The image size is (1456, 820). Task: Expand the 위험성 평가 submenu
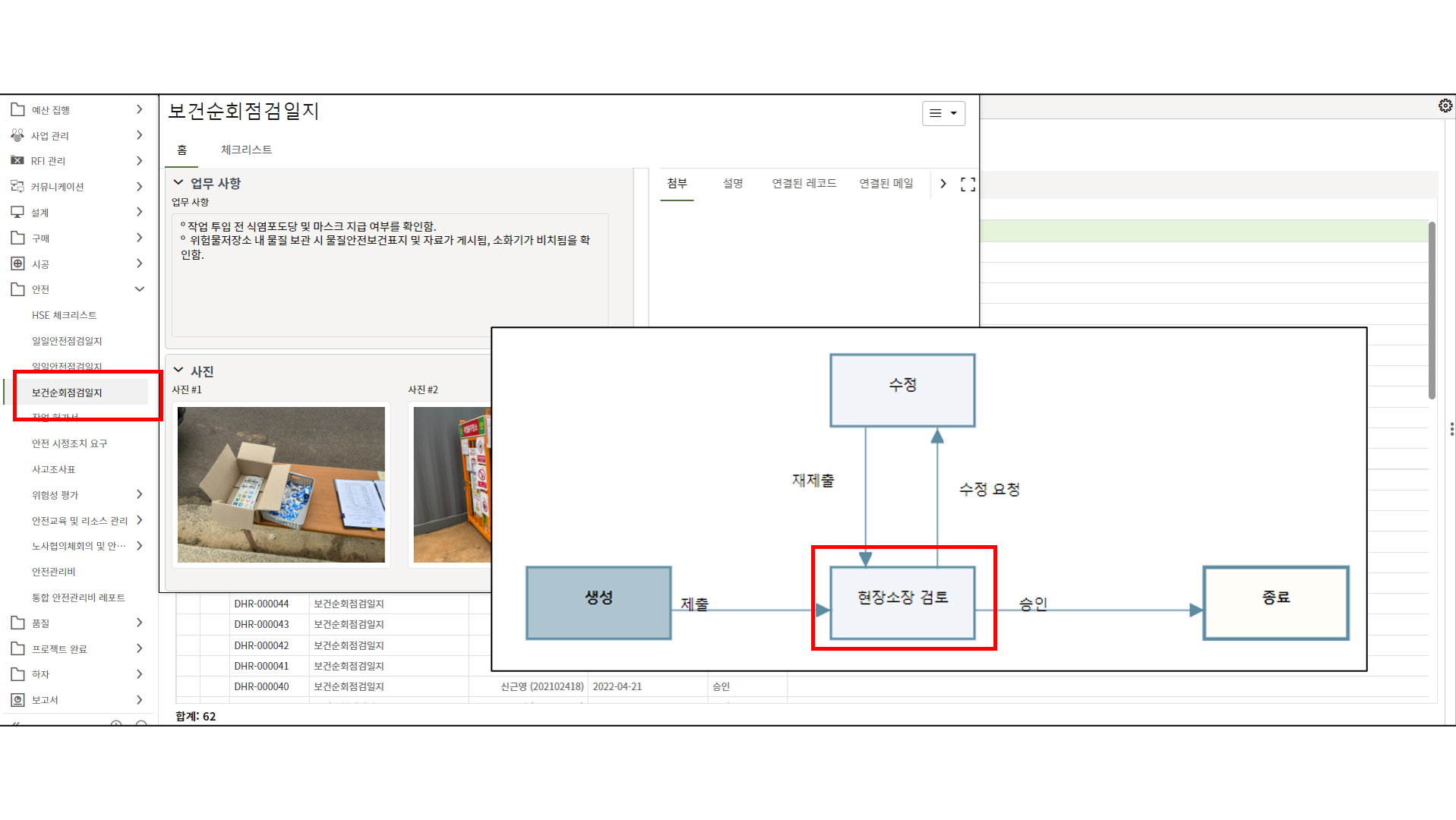pyautogui.click(x=140, y=495)
